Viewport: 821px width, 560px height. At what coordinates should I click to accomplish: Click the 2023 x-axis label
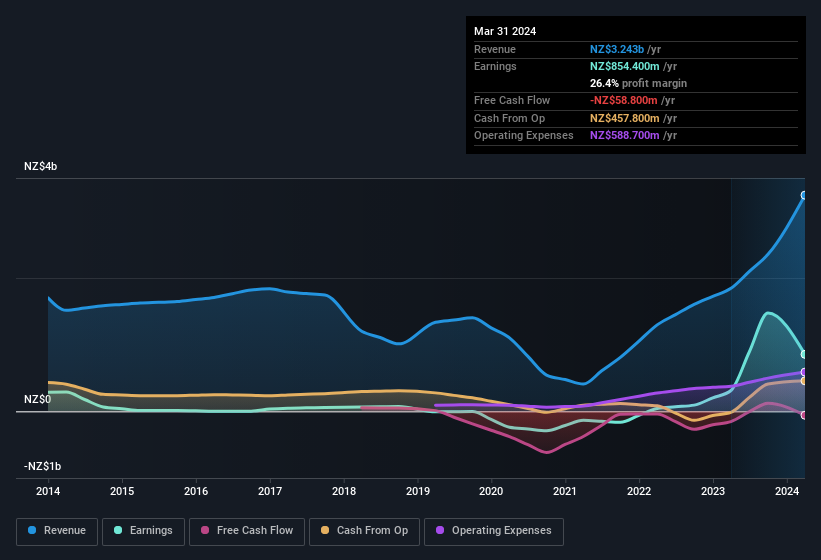[x=713, y=491]
